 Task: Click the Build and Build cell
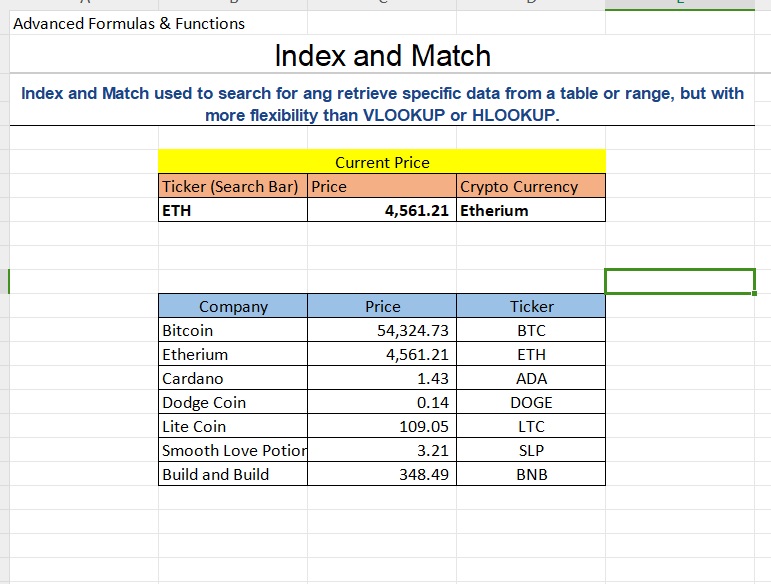pyautogui.click(x=232, y=474)
